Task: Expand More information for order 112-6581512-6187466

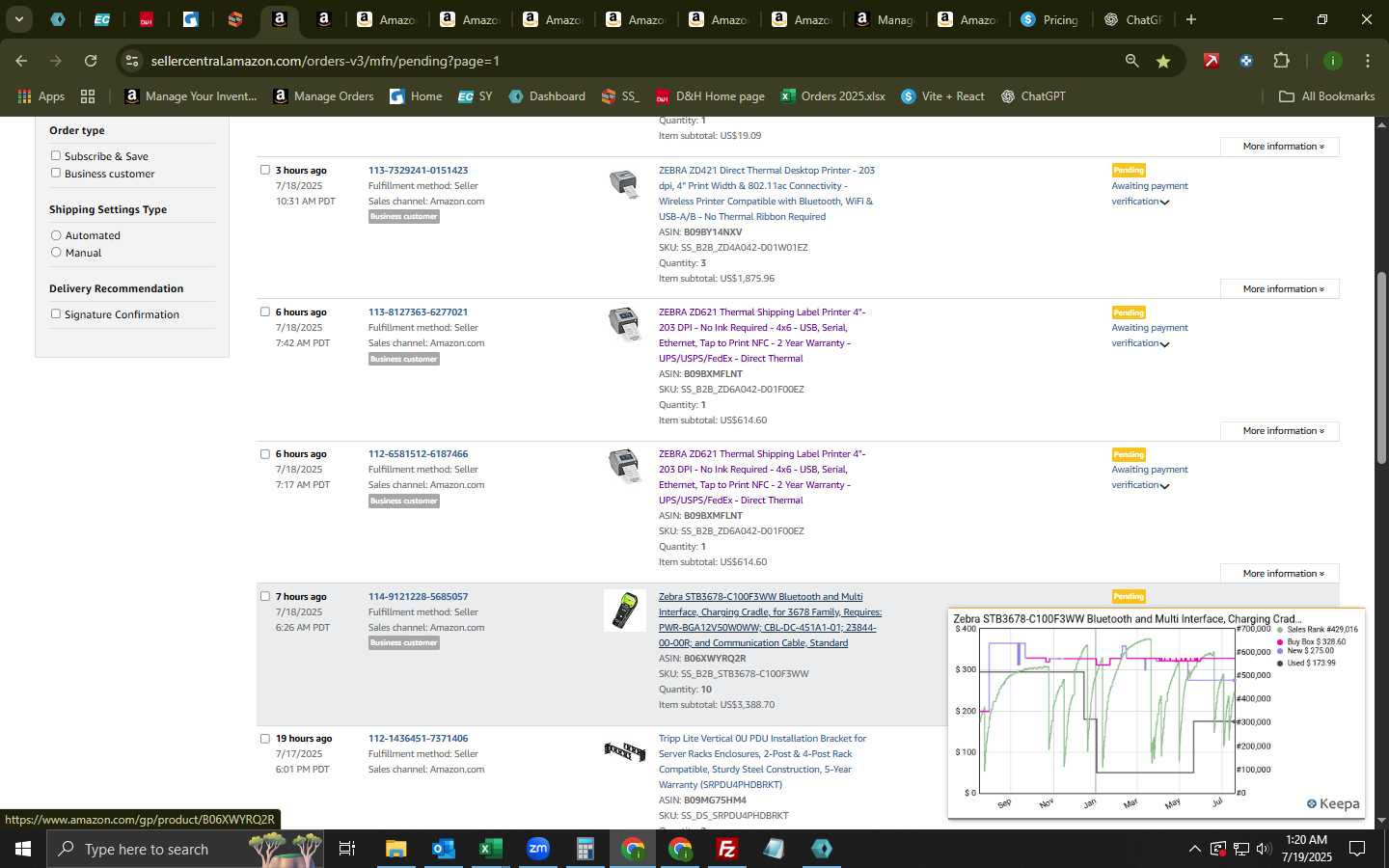Action: pyautogui.click(x=1280, y=573)
